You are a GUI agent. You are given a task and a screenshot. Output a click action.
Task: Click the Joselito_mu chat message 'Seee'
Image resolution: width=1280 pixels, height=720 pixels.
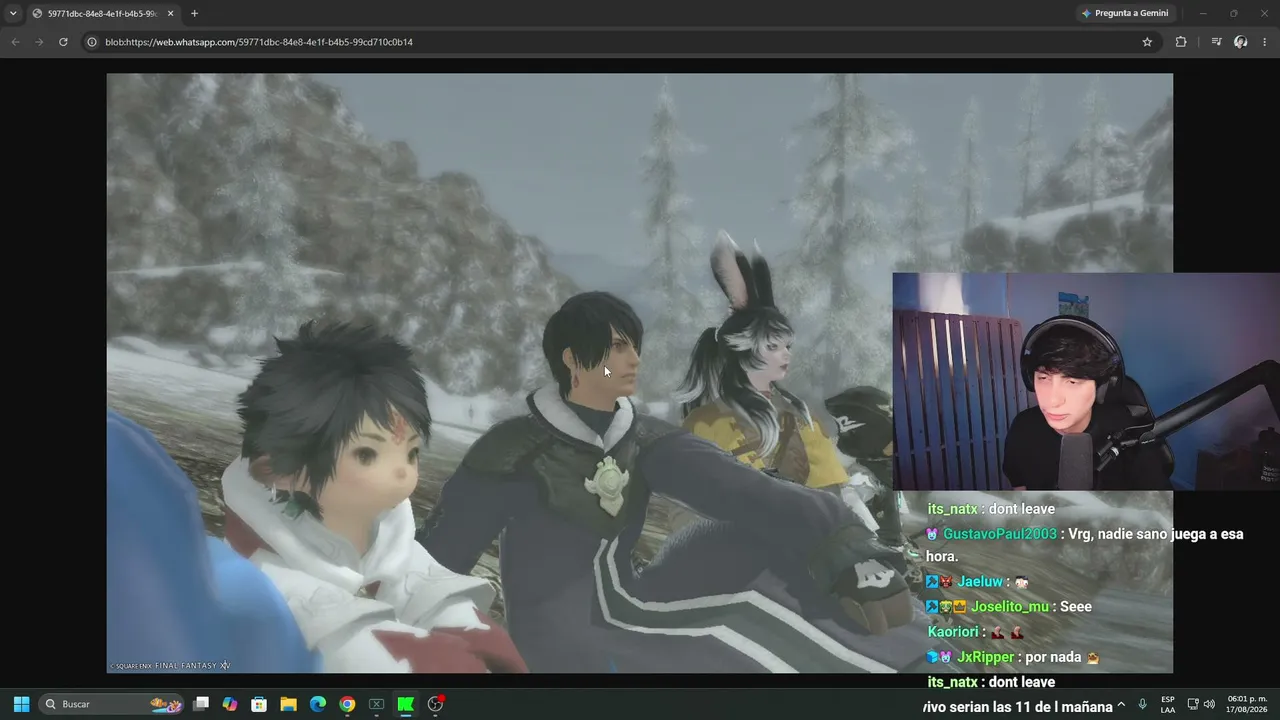pos(1076,607)
